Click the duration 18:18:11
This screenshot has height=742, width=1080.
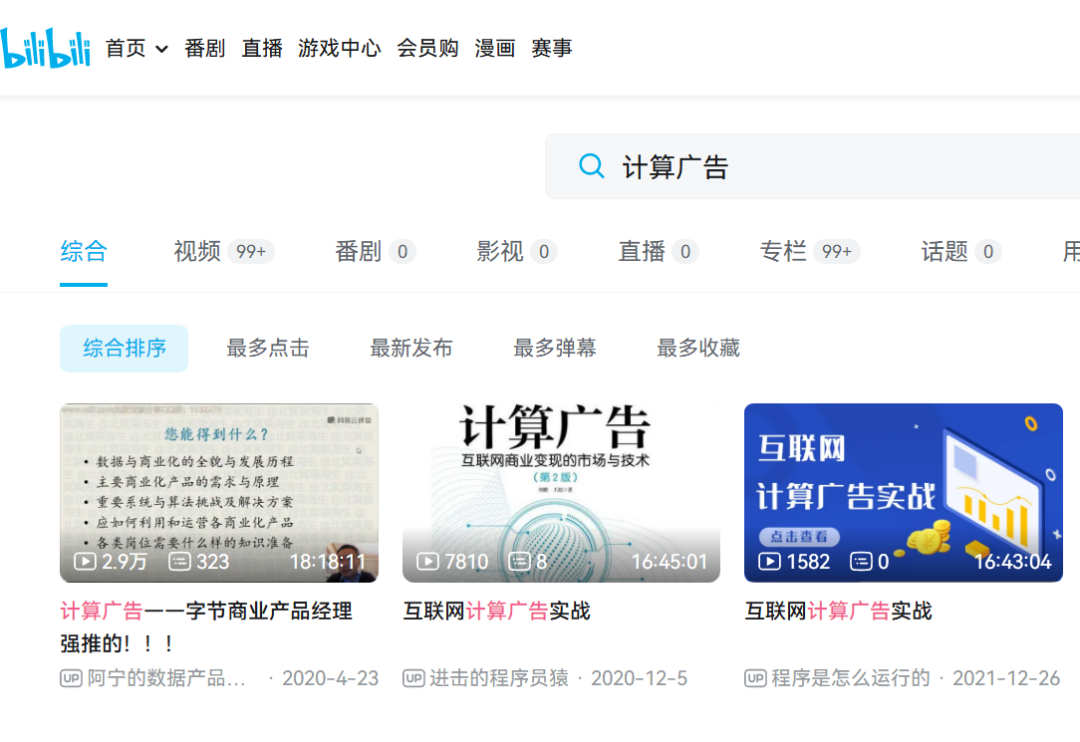pos(327,561)
